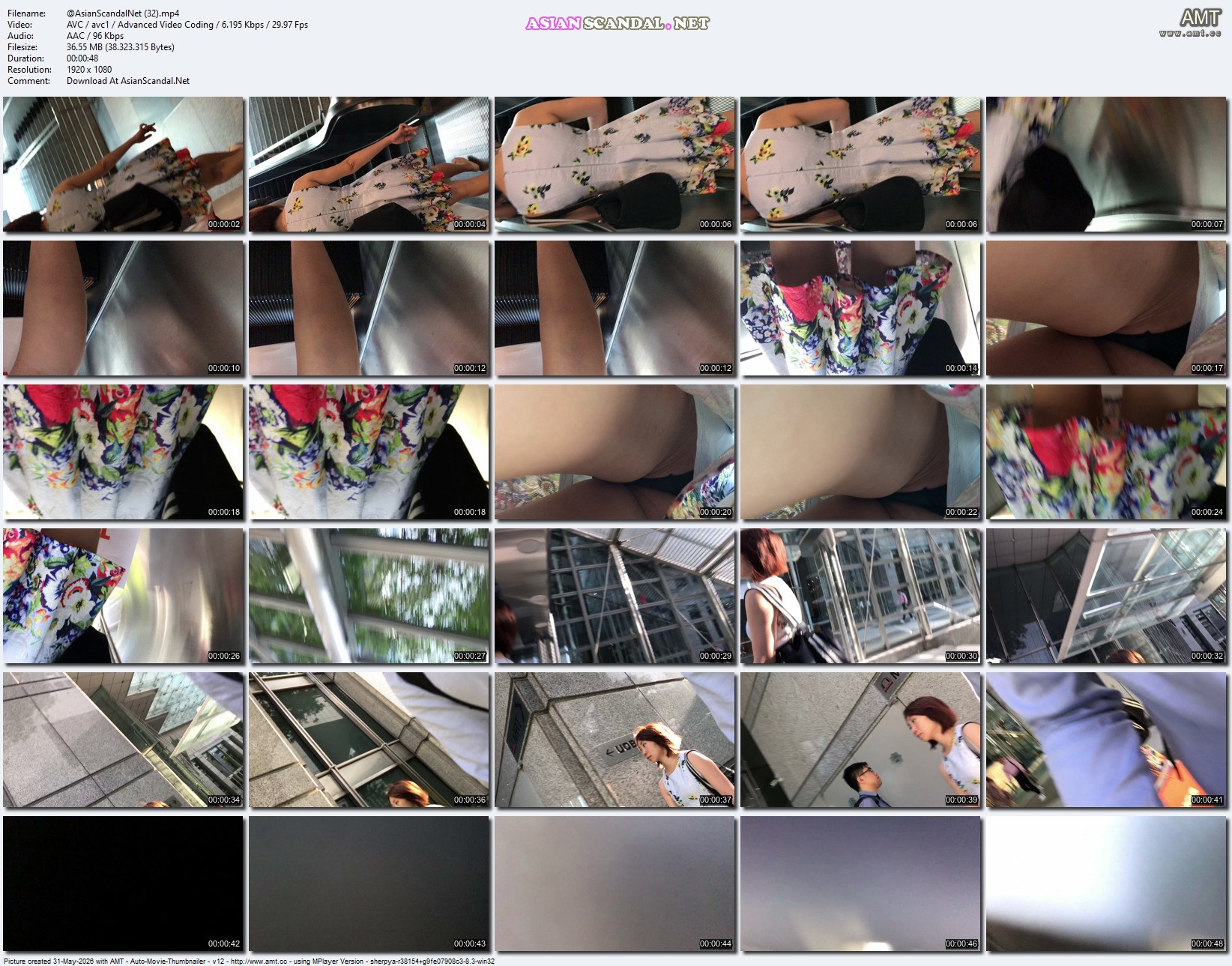Select the dark gray frame stamped 00:00:43
1232x966 pixels.
click(x=369, y=884)
